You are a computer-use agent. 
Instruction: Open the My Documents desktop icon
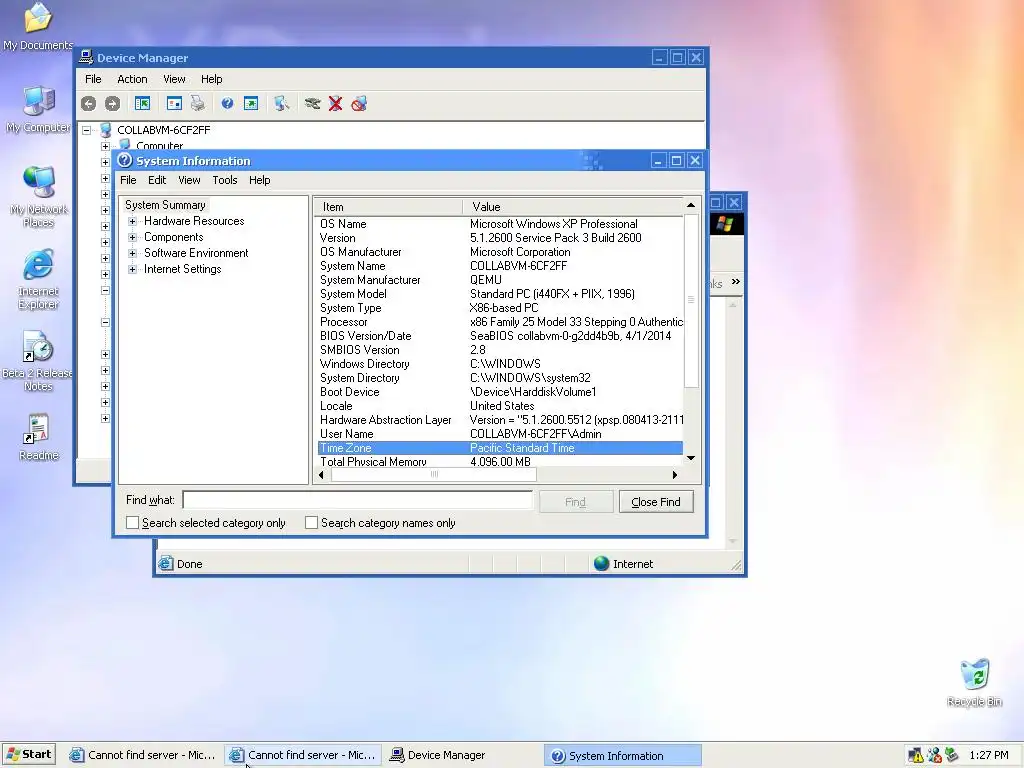[38, 26]
